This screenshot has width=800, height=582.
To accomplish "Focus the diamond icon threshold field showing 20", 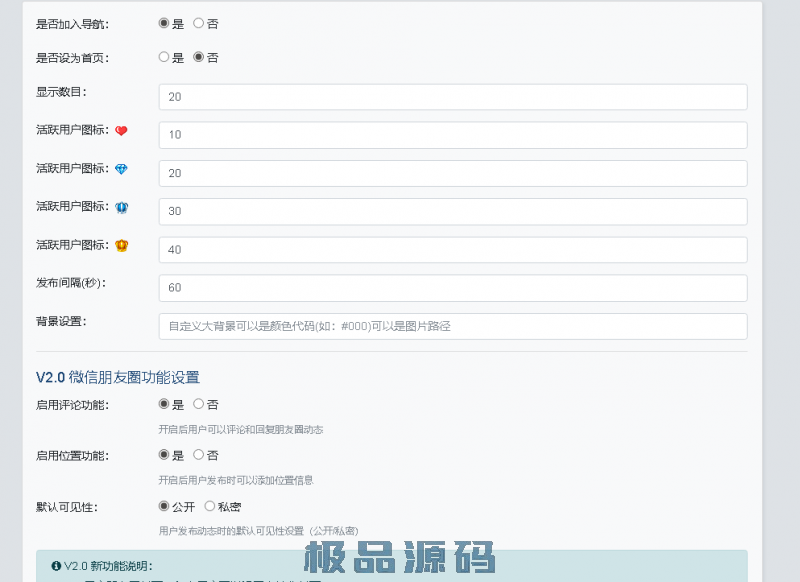I will click(452, 173).
